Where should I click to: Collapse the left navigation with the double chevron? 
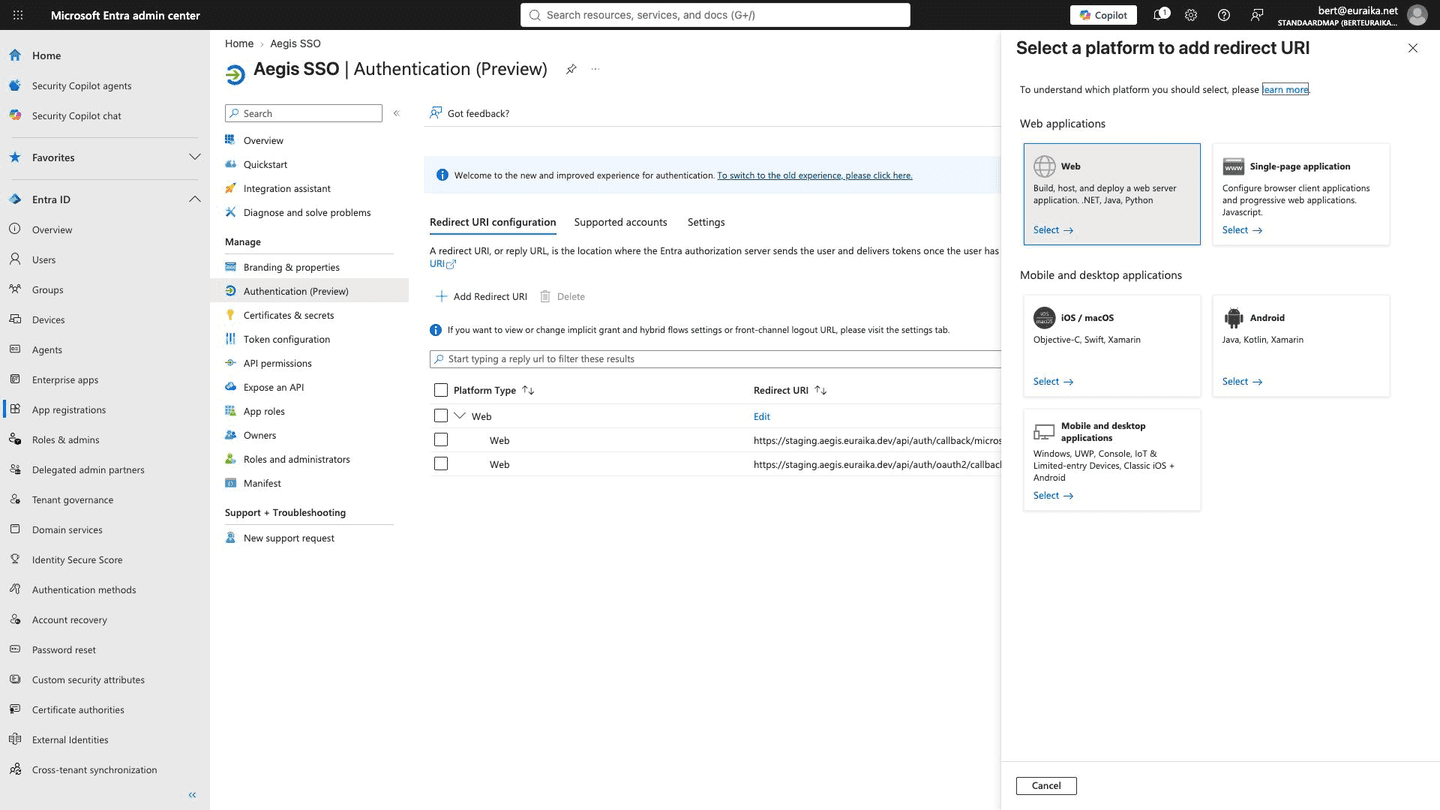[x=192, y=795]
